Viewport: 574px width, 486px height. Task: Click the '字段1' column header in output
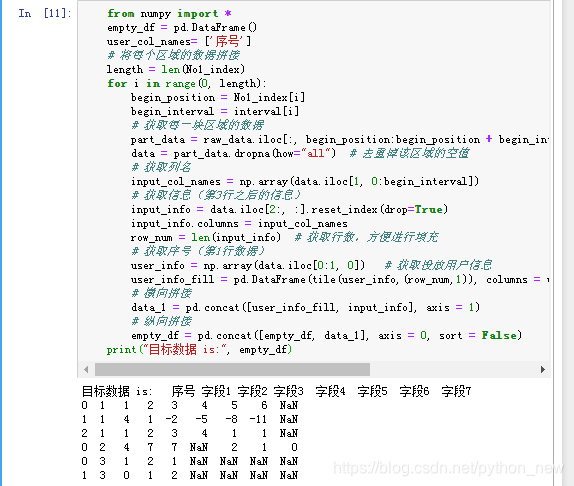point(216,391)
